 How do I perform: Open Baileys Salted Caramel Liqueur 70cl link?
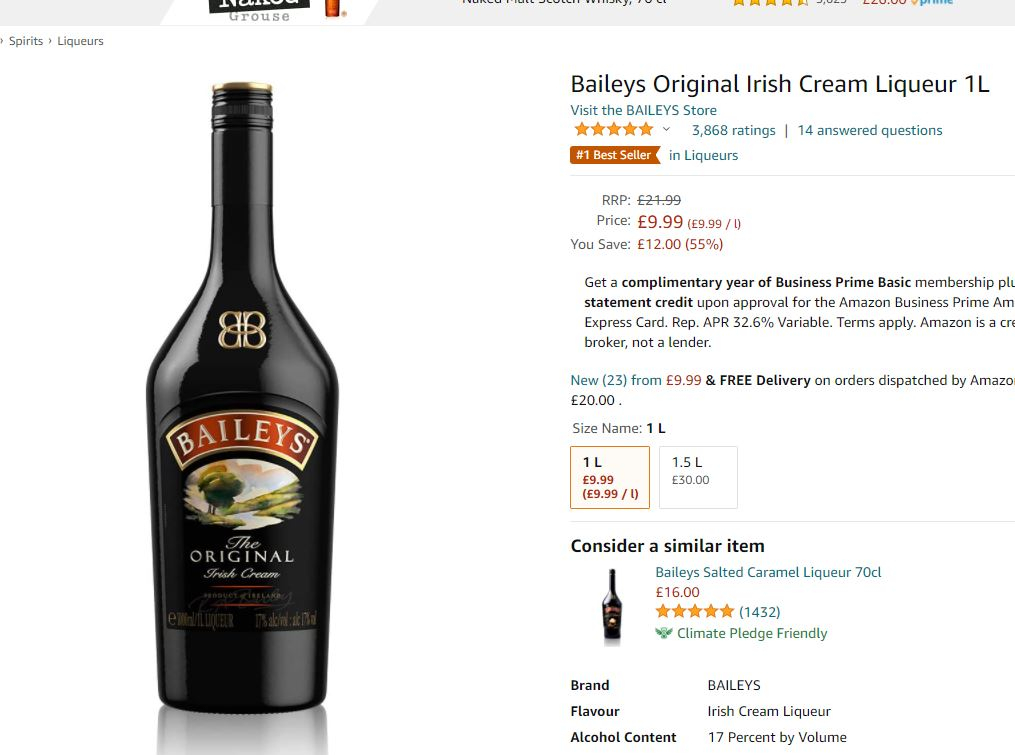(x=768, y=572)
